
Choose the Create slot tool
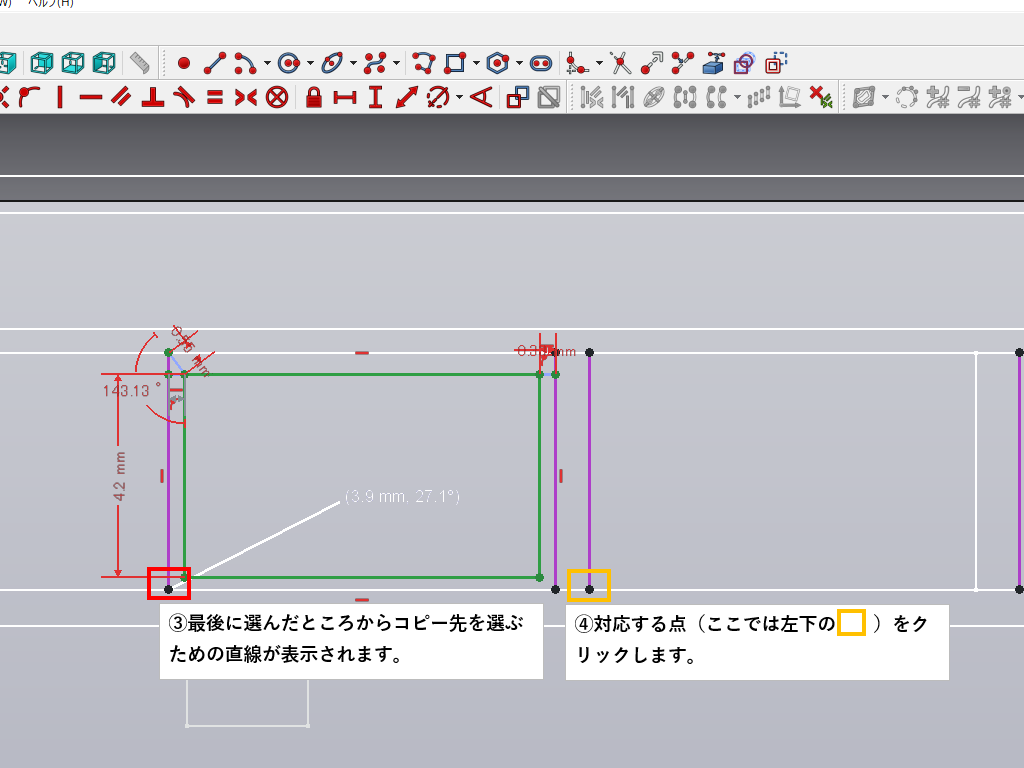point(541,64)
